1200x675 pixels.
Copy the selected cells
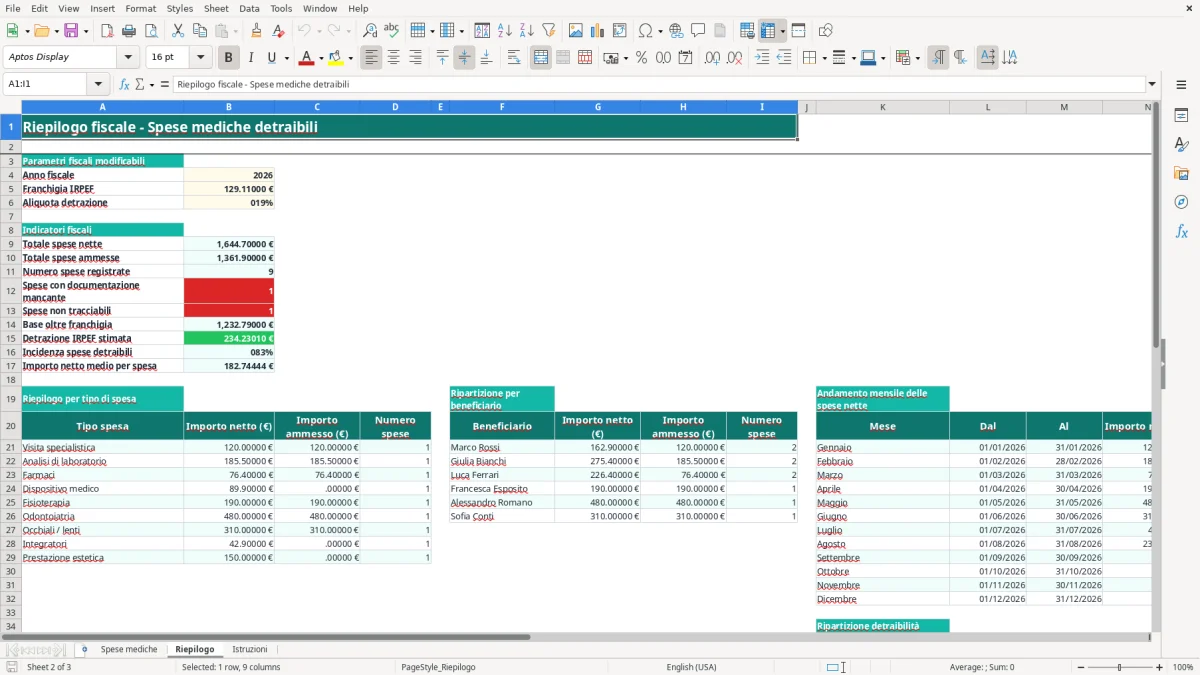pyautogui.click(x=200, y=31)
